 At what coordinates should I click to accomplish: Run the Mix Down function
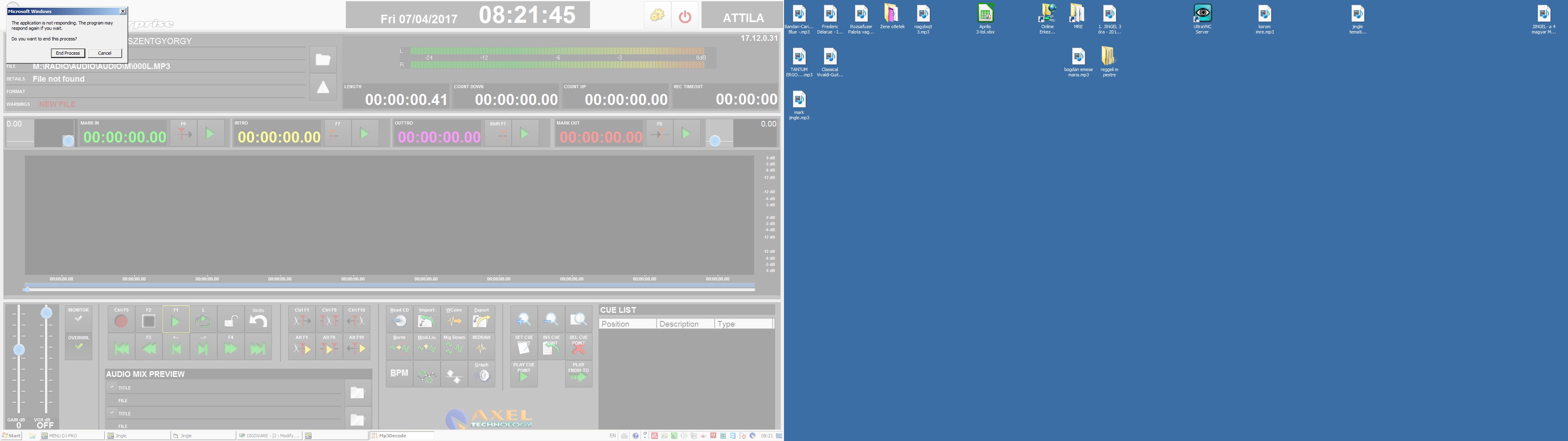coord(454,348)
